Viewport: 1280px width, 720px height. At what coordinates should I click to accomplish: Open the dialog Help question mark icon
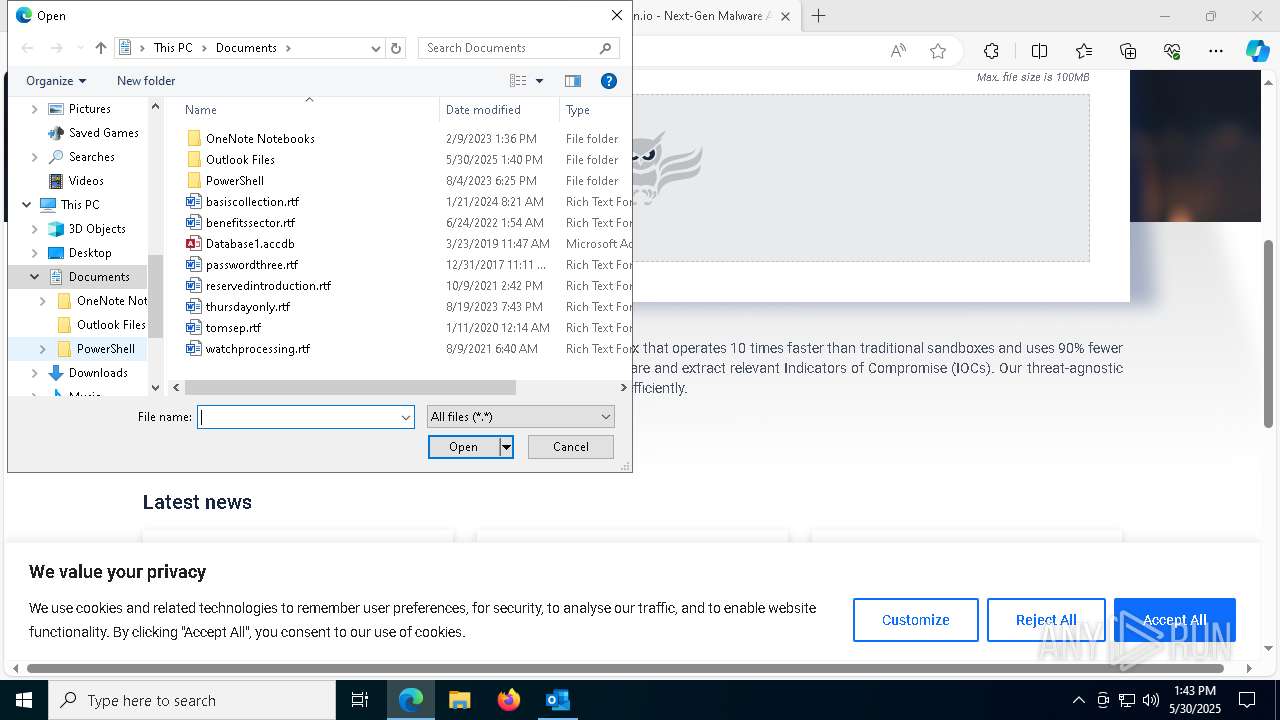tap(608, 81)
